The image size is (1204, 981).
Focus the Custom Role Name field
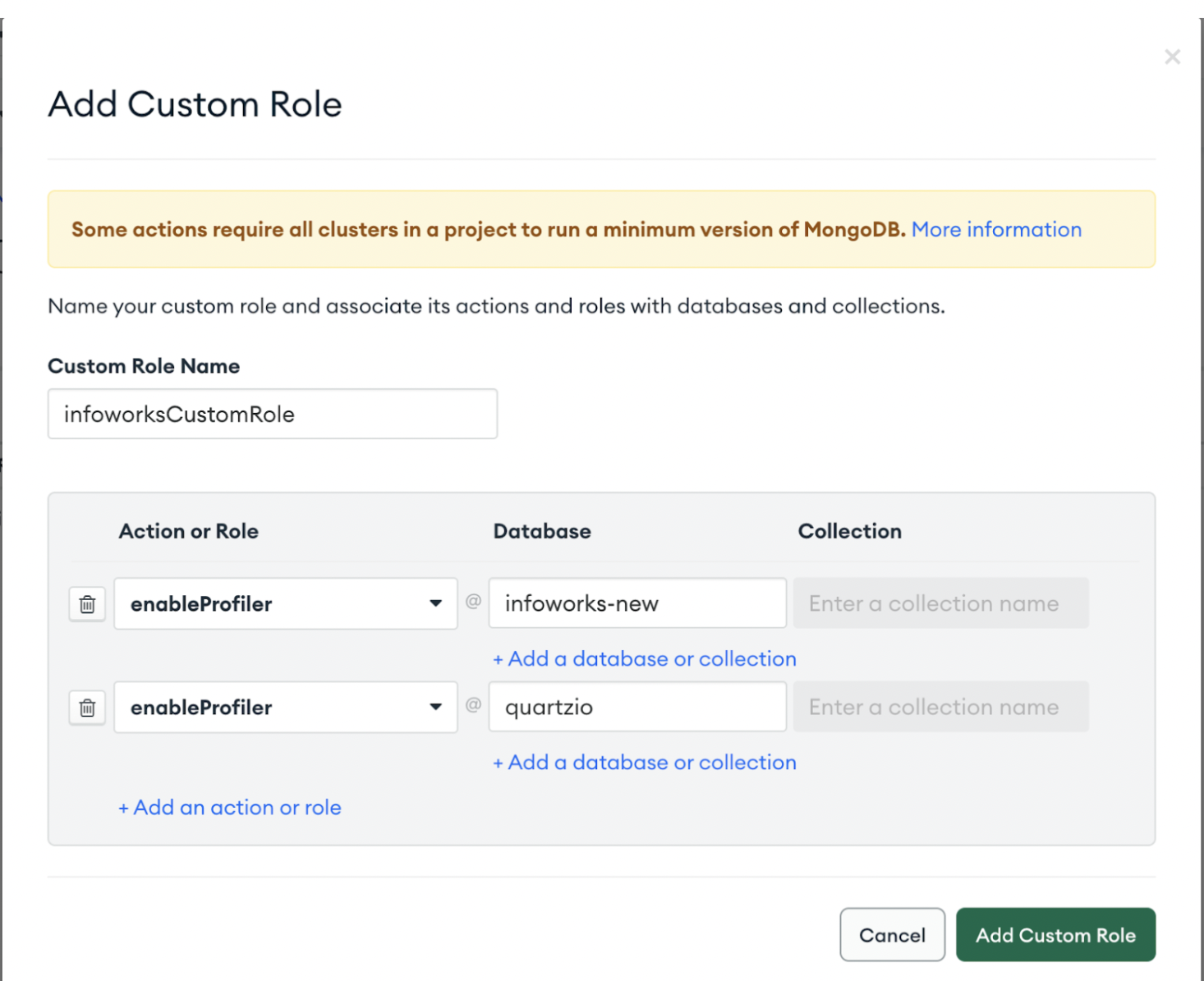point(272,415)
